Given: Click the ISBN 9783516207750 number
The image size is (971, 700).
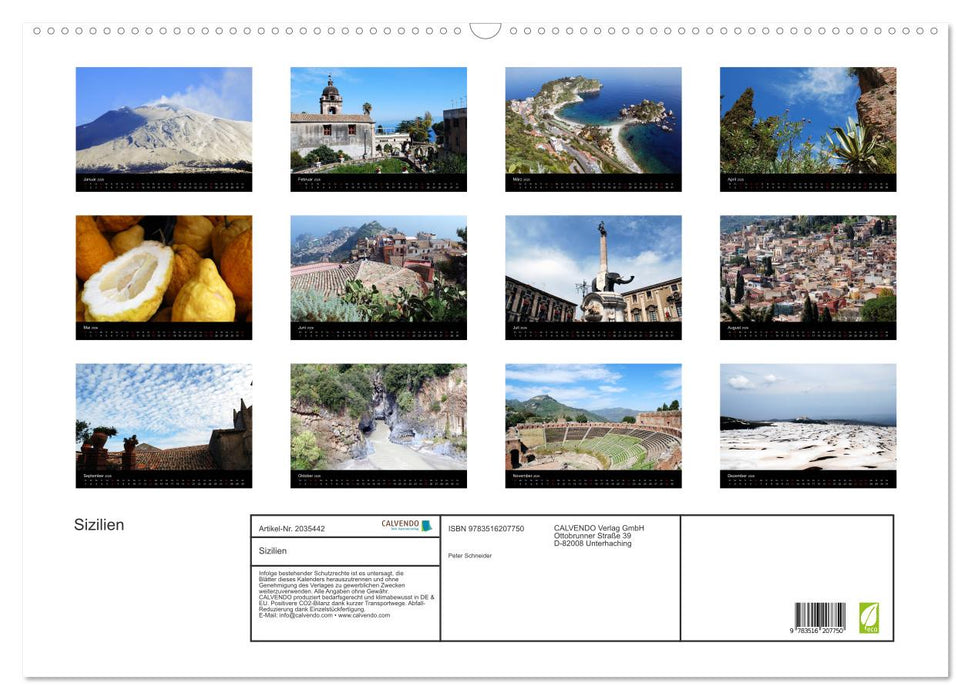Looking at the screenshot, I should click(x=486, y=528).
